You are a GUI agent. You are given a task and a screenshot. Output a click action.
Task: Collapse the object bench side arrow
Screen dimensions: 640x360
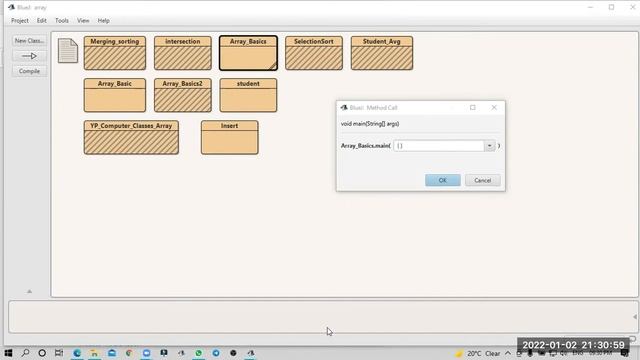coord(635,317)
